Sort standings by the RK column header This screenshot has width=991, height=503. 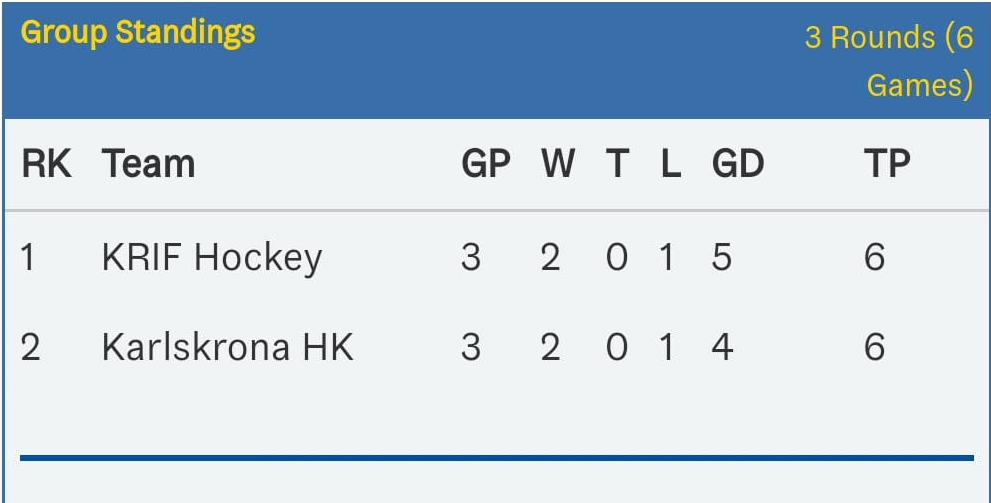(46, 164)
